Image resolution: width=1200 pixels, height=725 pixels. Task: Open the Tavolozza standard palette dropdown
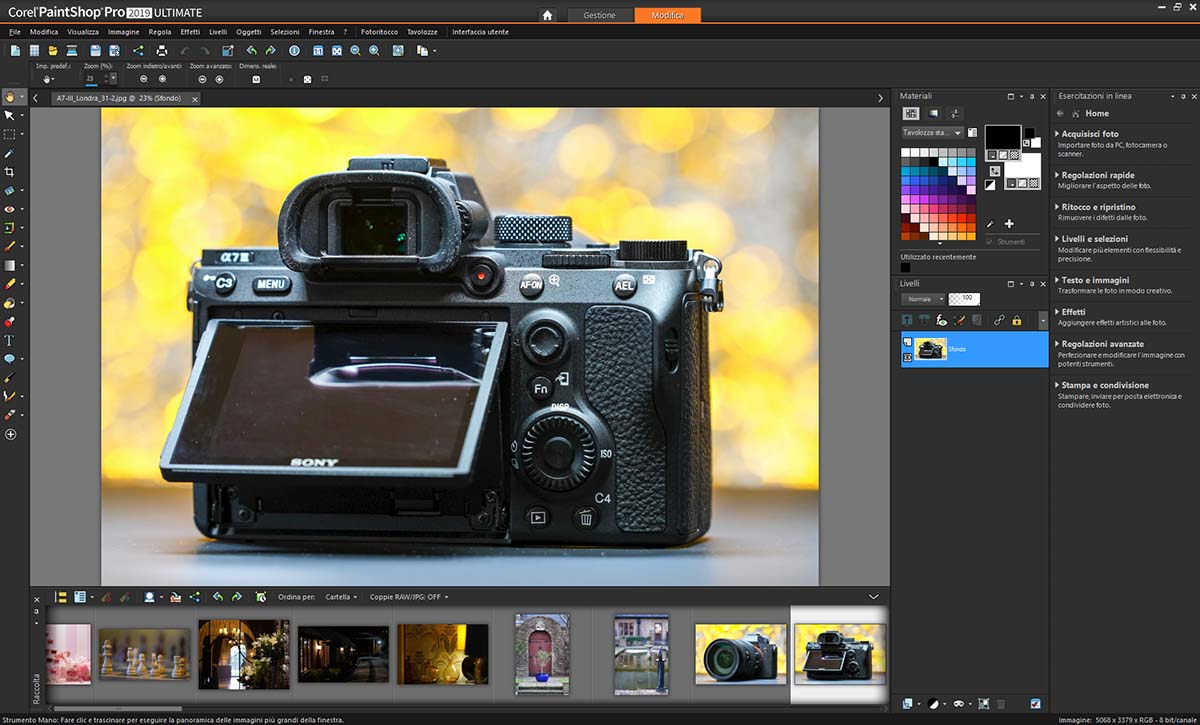[932, 132]
